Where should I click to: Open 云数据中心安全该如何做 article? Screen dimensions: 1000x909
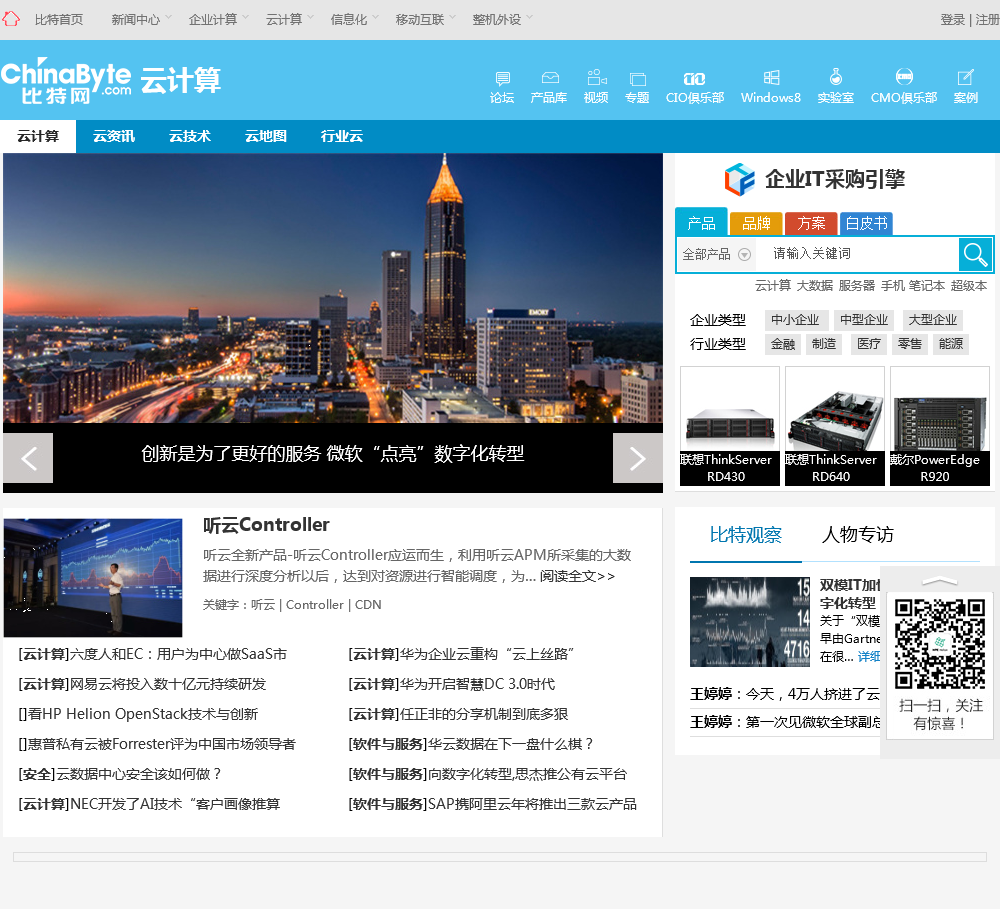click(138, 774)
